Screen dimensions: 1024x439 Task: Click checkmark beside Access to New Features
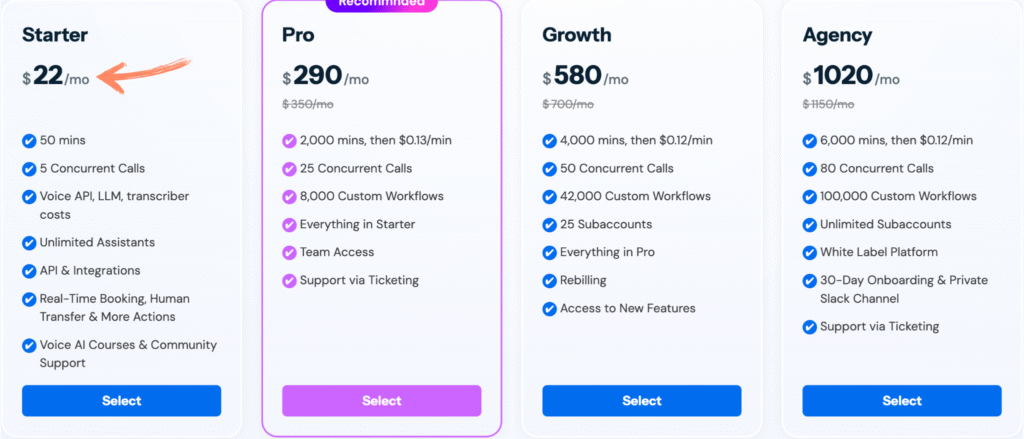(x=549, y=309)
